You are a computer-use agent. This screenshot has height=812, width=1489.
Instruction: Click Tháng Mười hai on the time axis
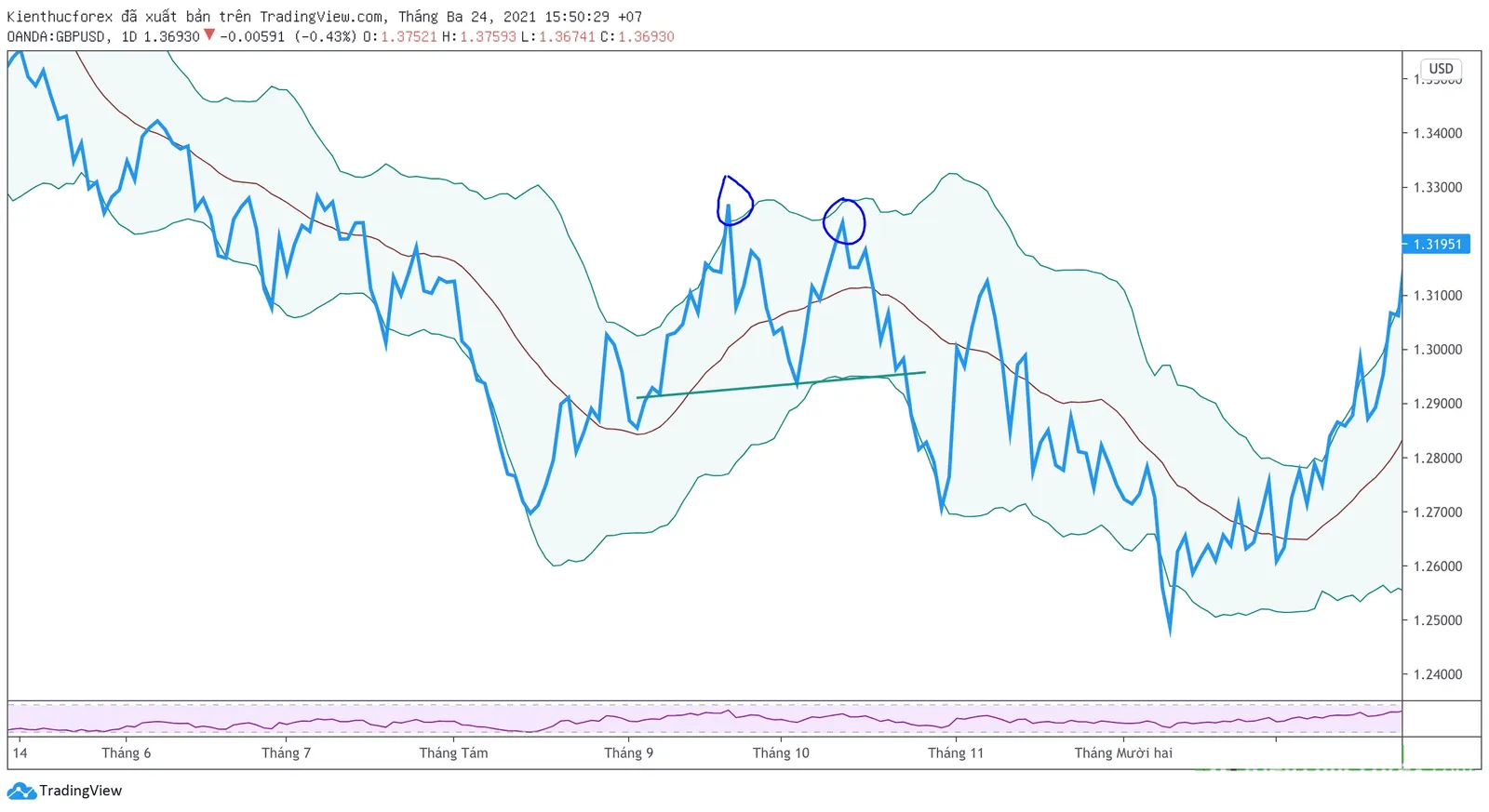(1123, 753)
